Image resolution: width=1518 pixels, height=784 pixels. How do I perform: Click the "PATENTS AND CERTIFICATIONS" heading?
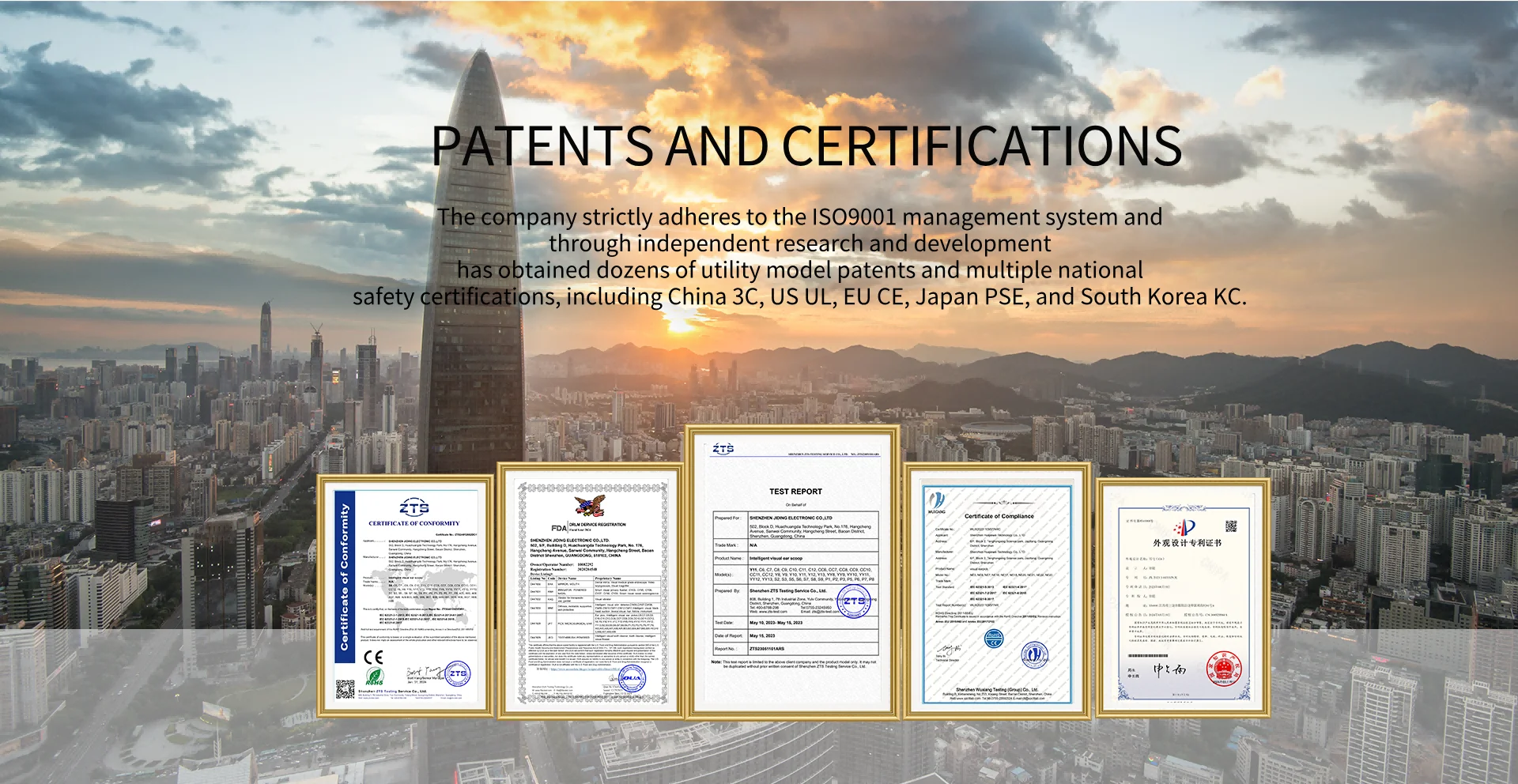806,146
